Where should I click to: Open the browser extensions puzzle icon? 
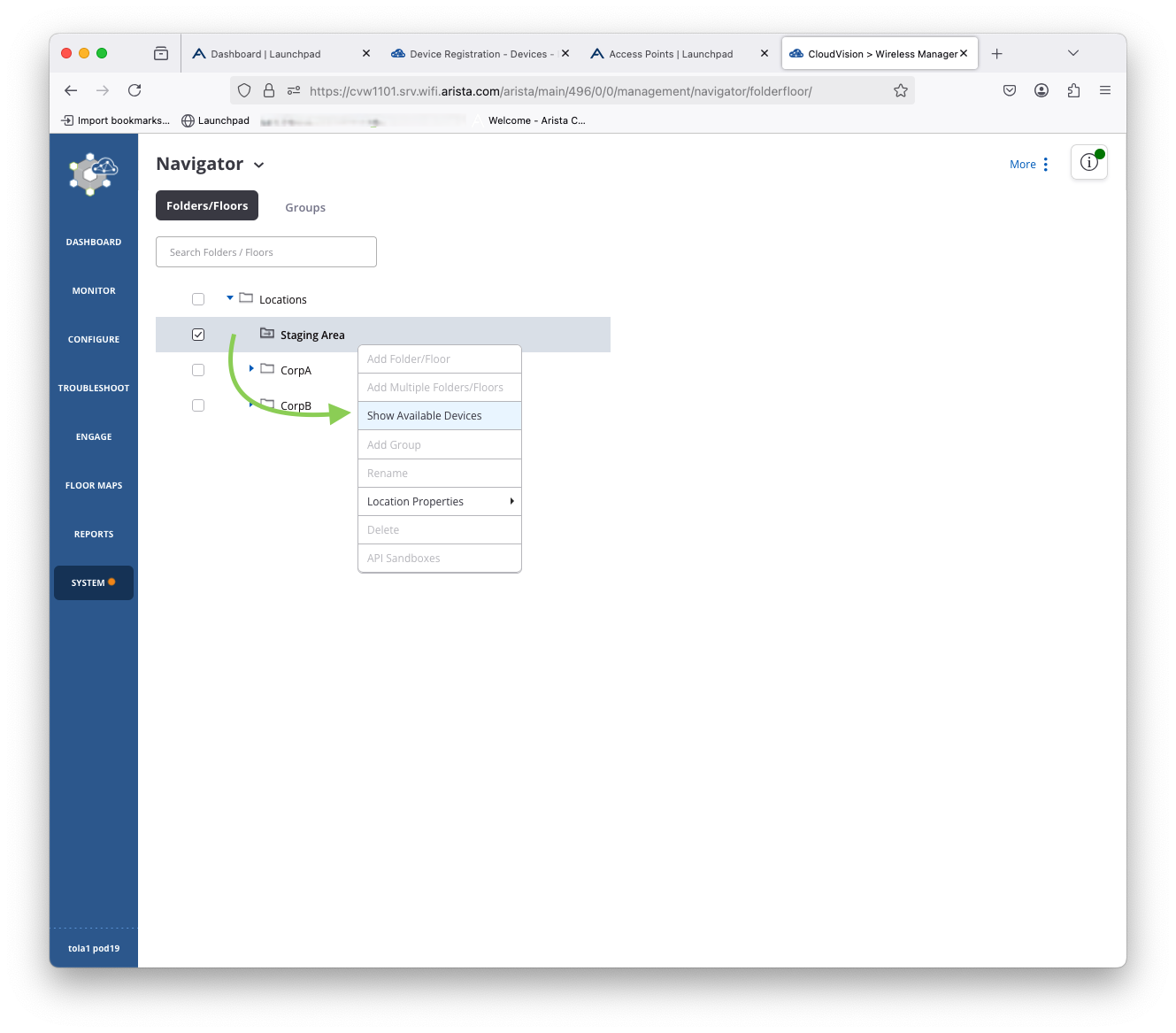[1073, 90]
